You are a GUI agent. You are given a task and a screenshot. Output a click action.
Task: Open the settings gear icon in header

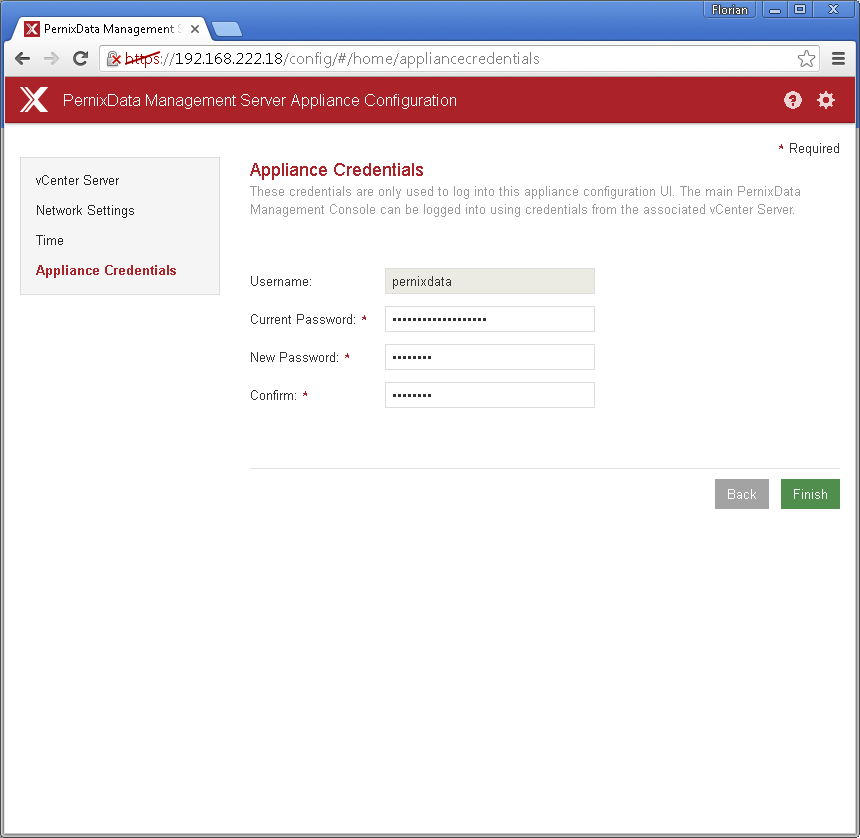(825, 100)
